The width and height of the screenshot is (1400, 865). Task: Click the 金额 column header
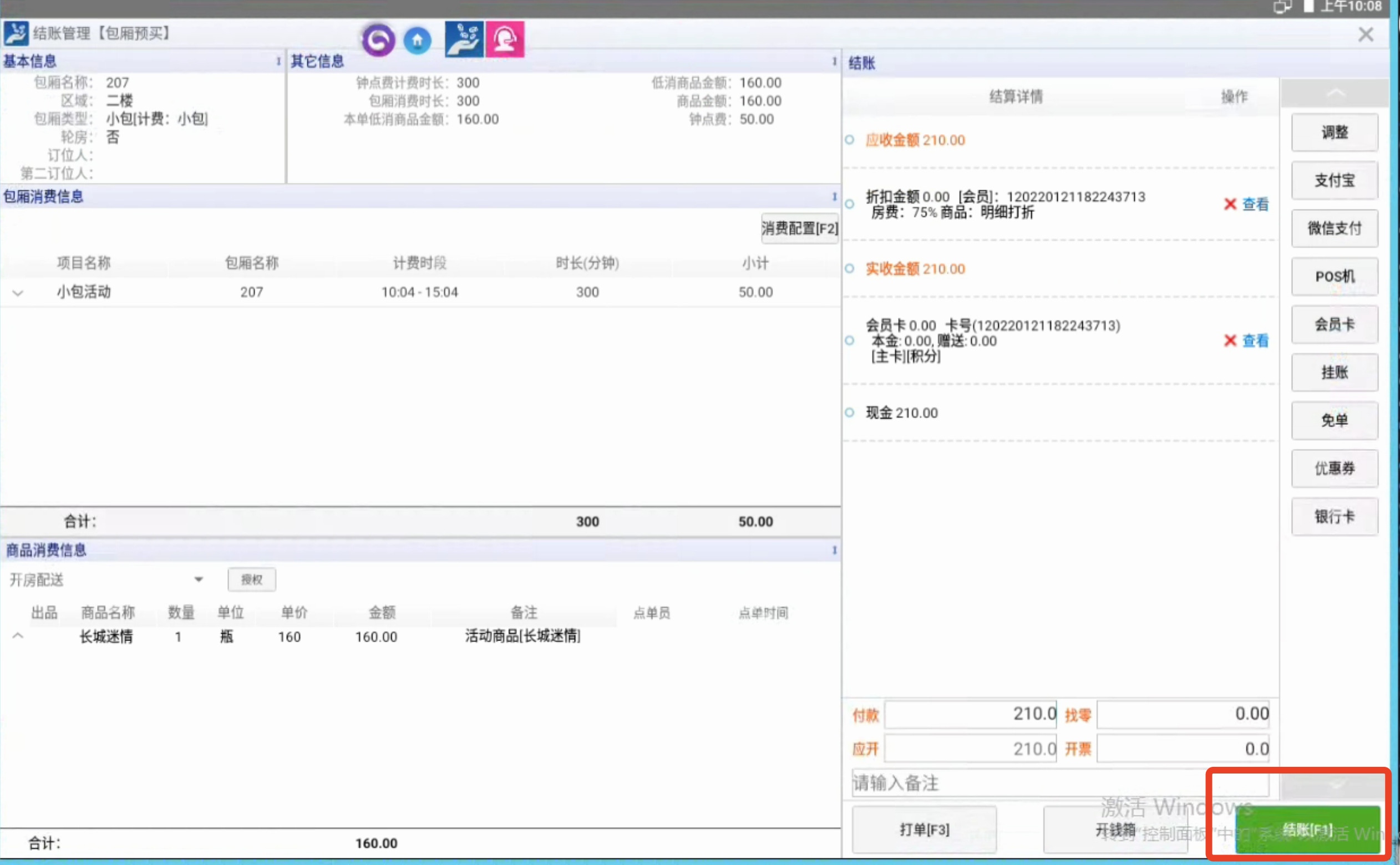click(x=382, y=613)
